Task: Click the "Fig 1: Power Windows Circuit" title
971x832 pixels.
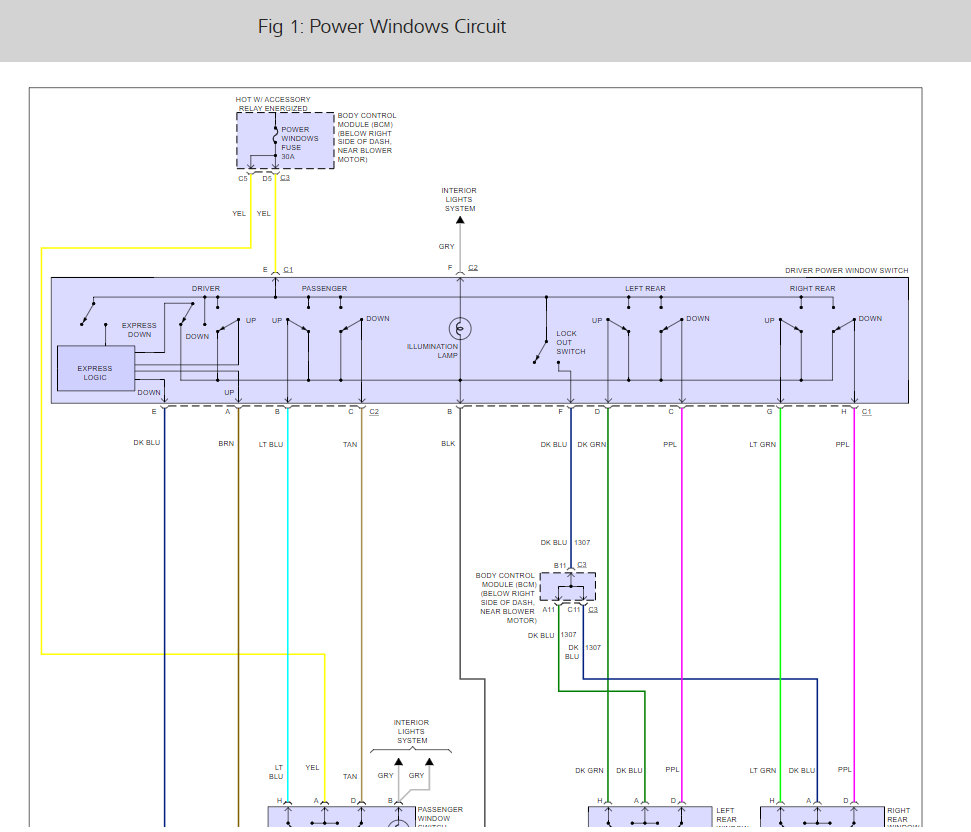Action: pyautogui.click(x=381, y=27)
